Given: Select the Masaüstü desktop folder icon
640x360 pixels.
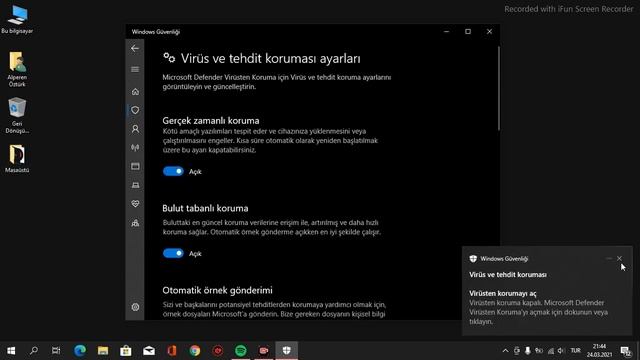Looking at the screenshot, I should (17, 159).
